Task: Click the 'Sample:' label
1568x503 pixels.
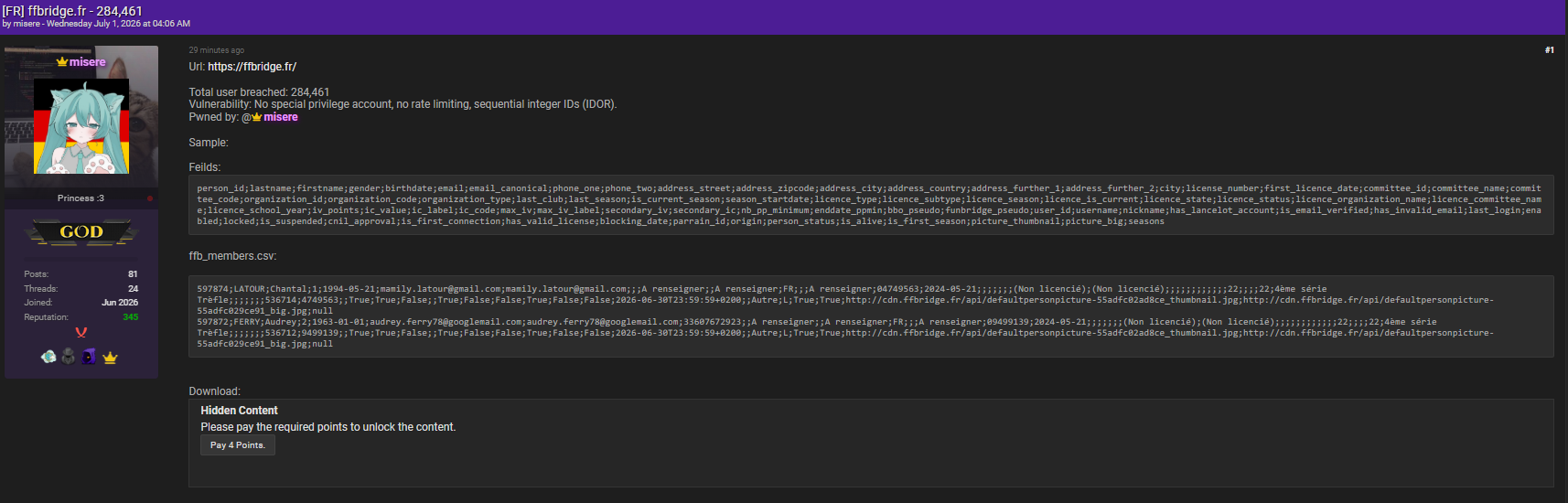Action: pos(209,143)
